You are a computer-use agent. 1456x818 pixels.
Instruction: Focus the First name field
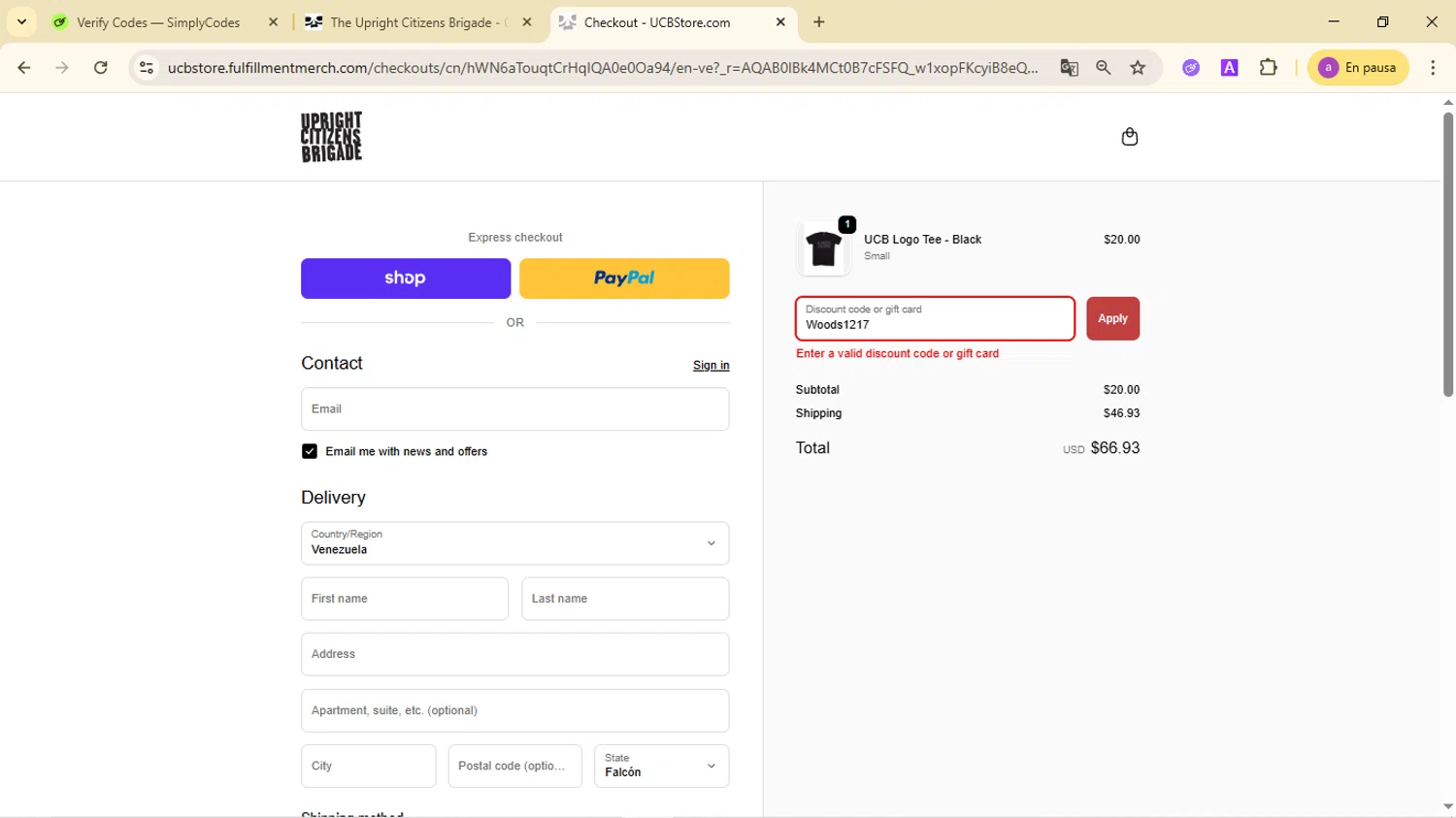pos(405,599)
